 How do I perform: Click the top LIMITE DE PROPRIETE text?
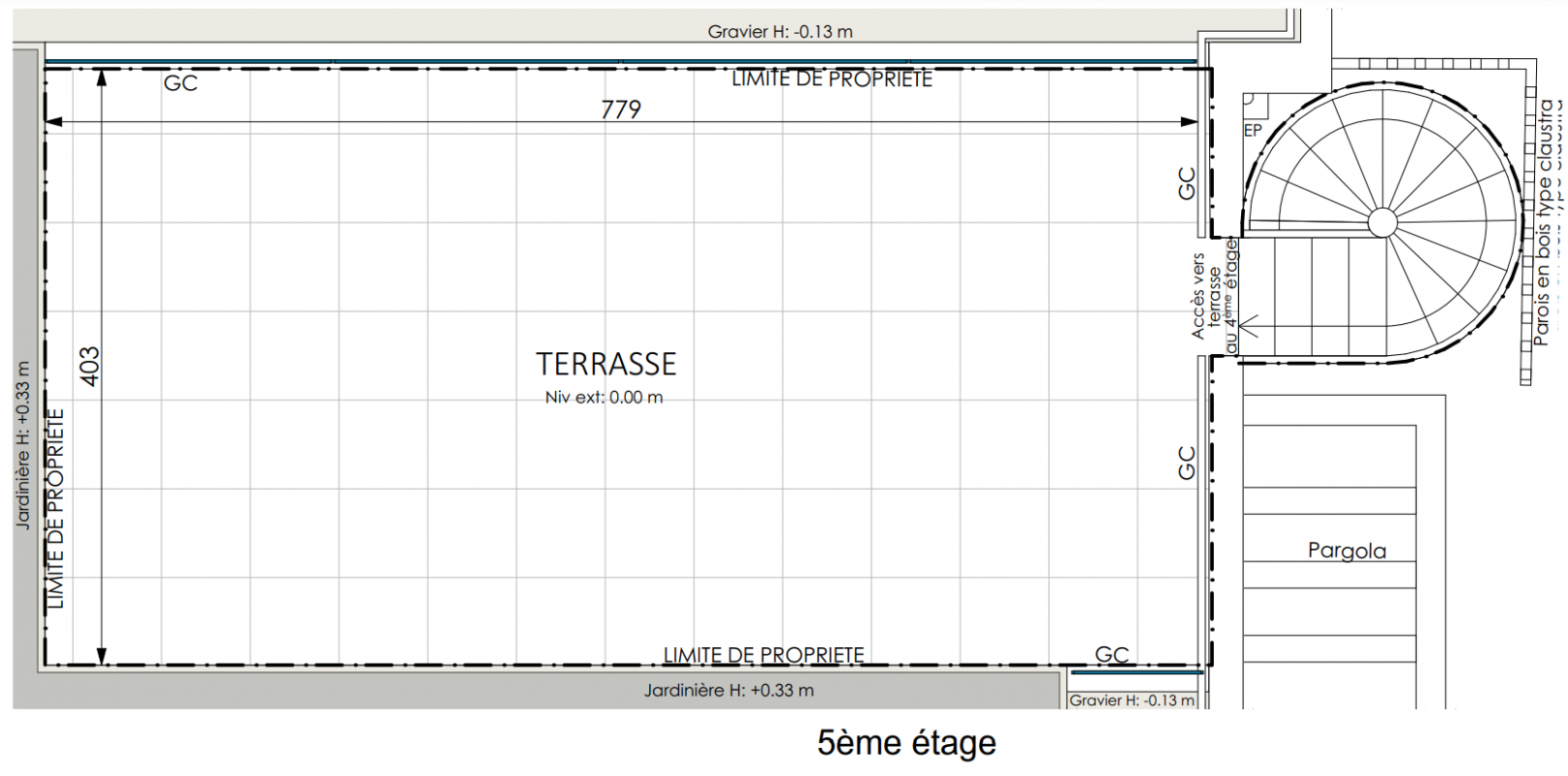tap(832, 80)
